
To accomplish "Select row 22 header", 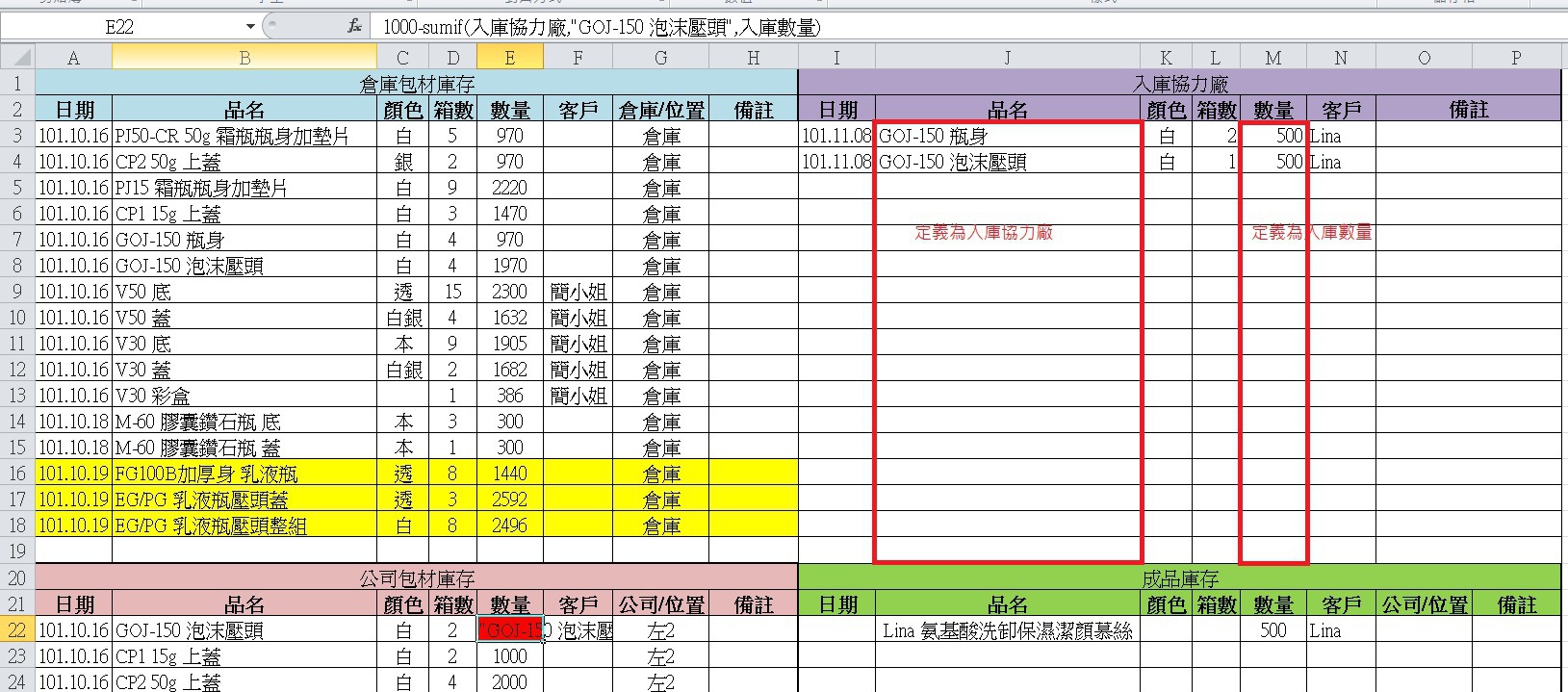I will pos(17,630).
